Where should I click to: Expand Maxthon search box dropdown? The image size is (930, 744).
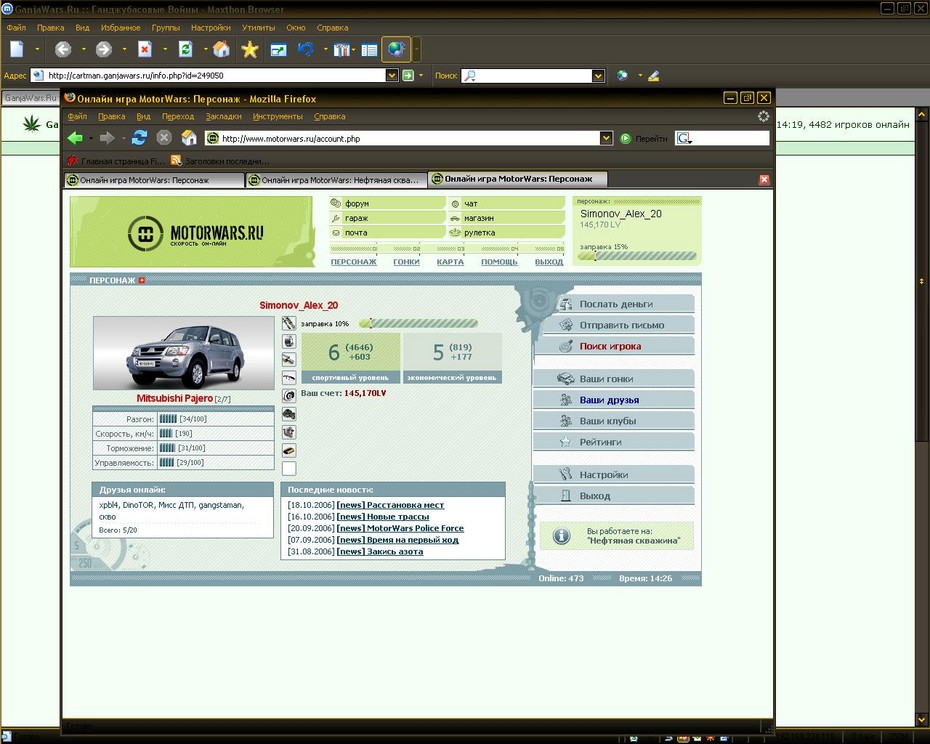[x=598, y=75]
